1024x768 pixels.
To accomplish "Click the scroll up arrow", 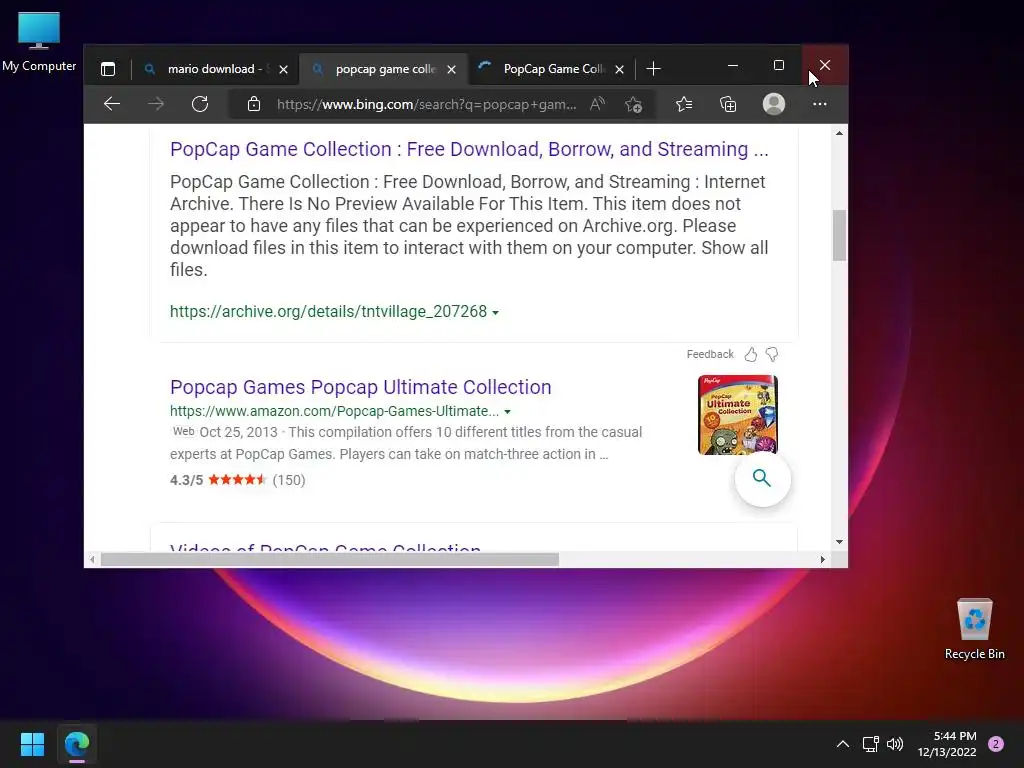I will pos(839,133).
